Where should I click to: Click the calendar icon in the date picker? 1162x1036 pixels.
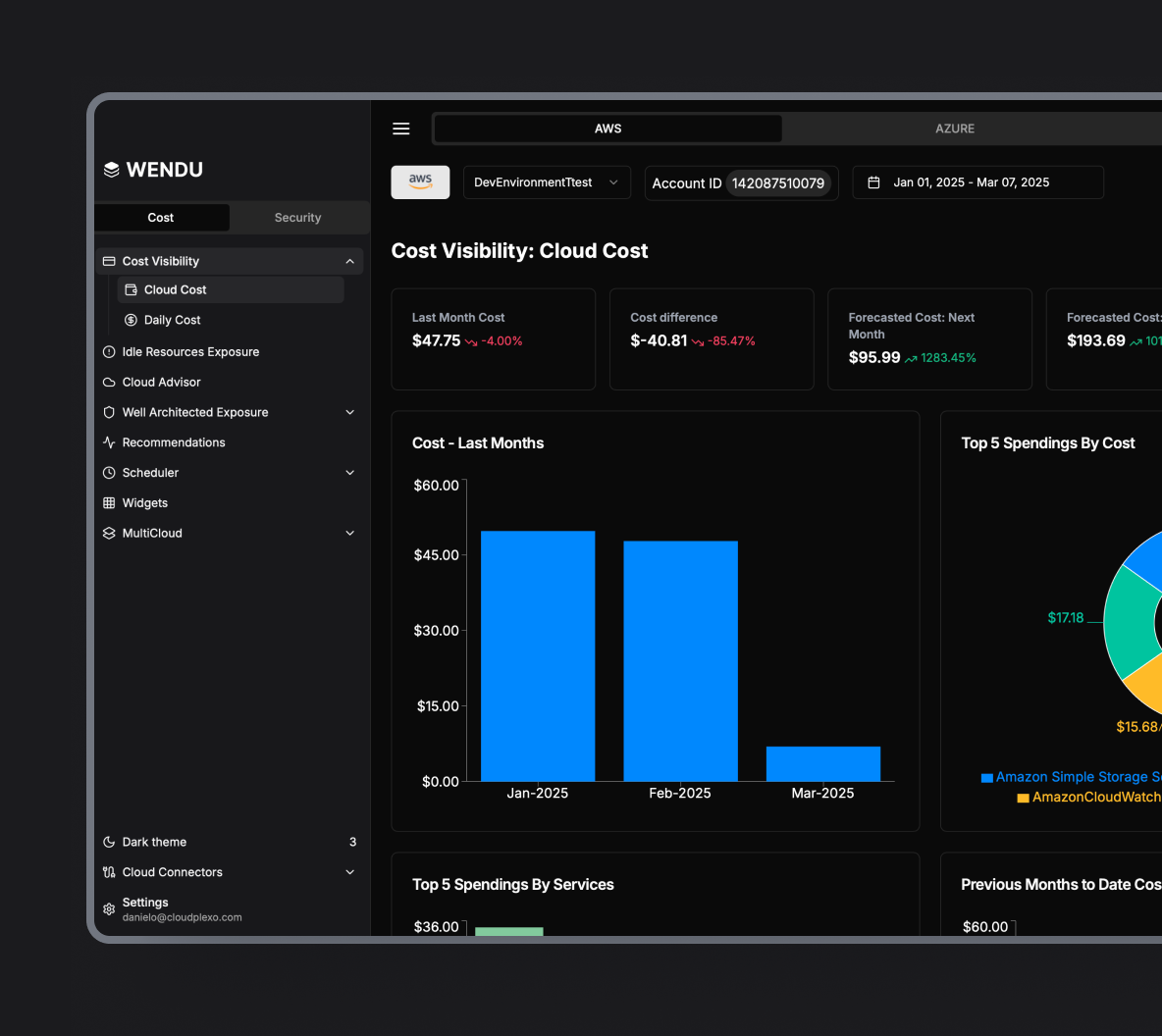tap(874, 181)
